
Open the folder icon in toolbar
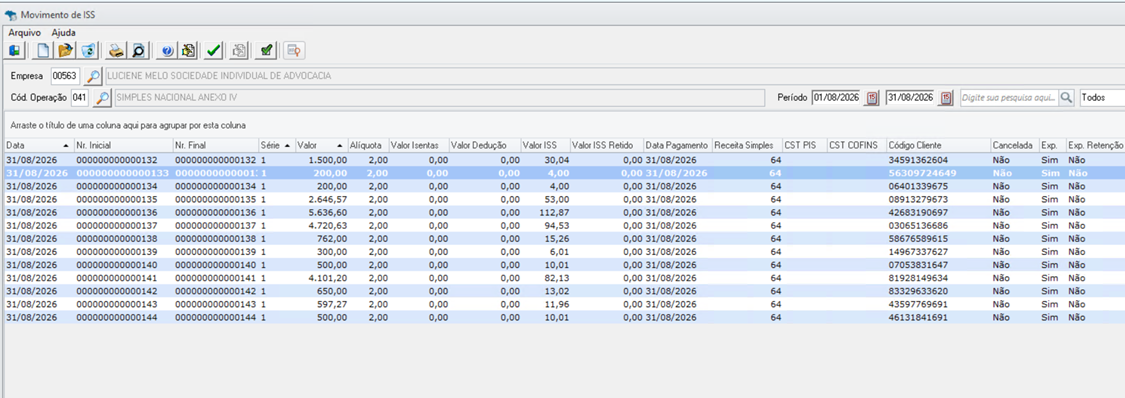[65, 50]
